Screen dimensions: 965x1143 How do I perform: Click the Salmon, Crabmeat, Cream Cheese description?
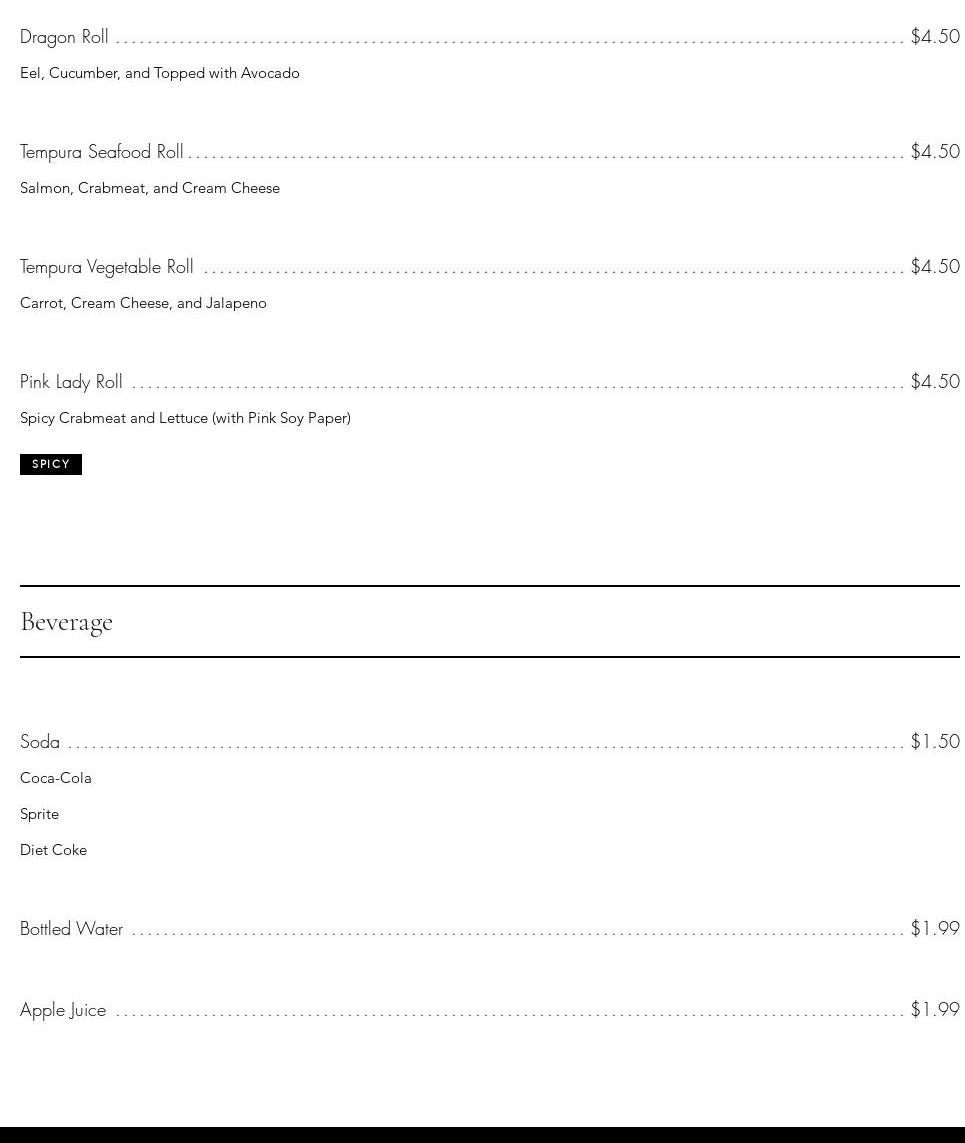click(150, 188)
